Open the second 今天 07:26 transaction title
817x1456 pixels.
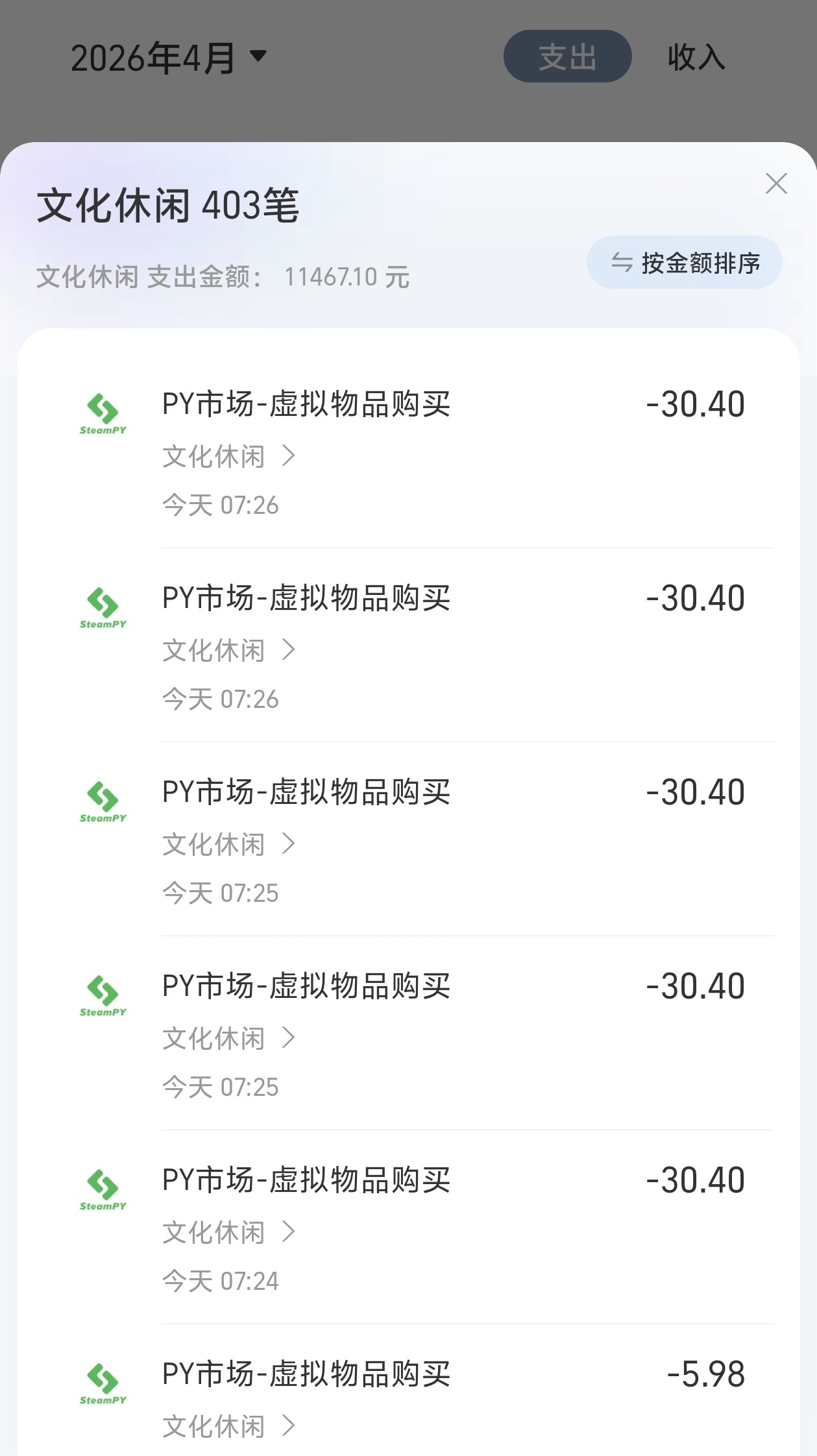[306, 598]
